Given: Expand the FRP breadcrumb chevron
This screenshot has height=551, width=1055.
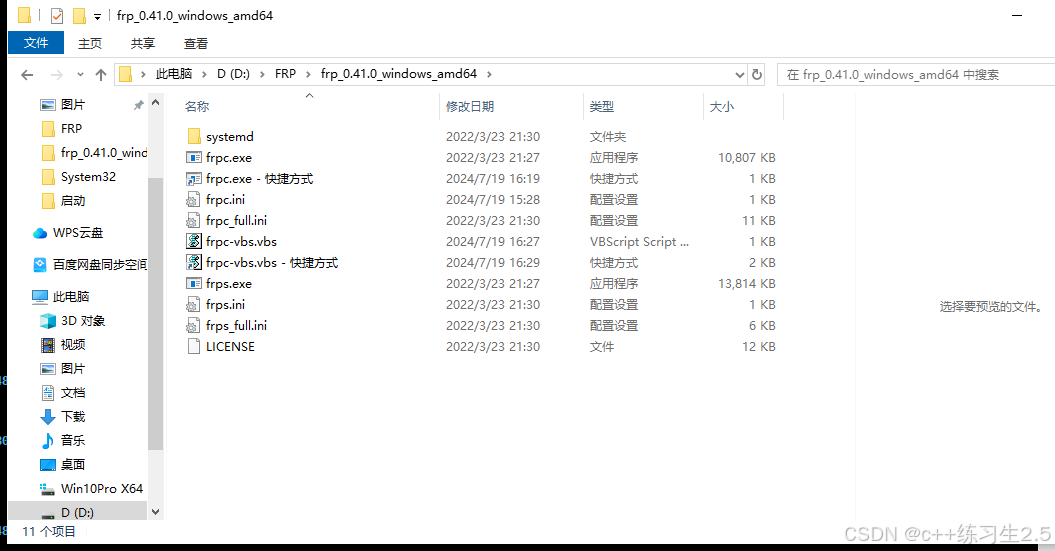Looking at the screenshot, I should pos(308,74).
